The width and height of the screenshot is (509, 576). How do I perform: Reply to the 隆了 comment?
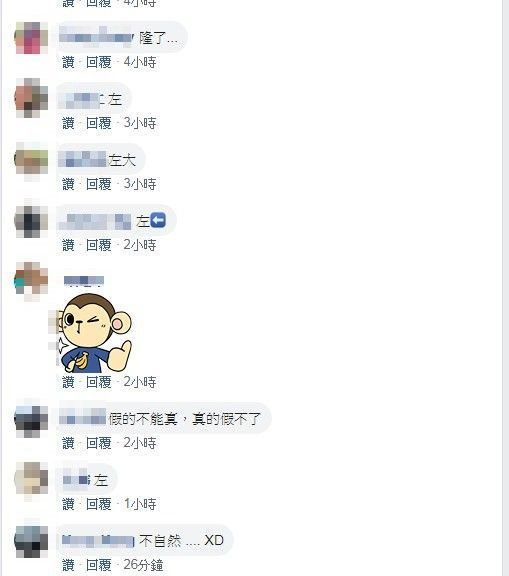pyautogui.click(x=98, y=62)
